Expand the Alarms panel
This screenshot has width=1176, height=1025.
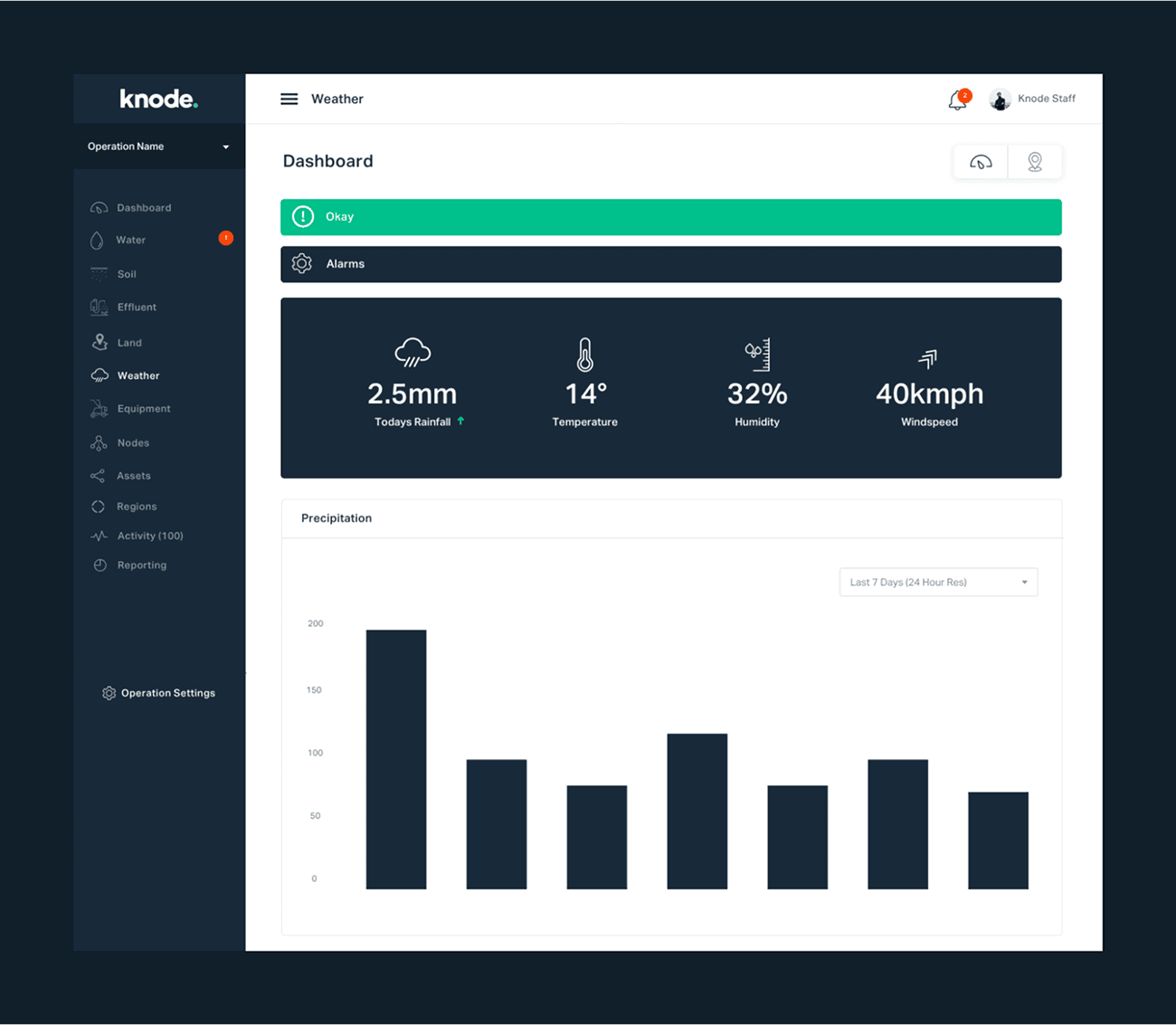(670, 263)
